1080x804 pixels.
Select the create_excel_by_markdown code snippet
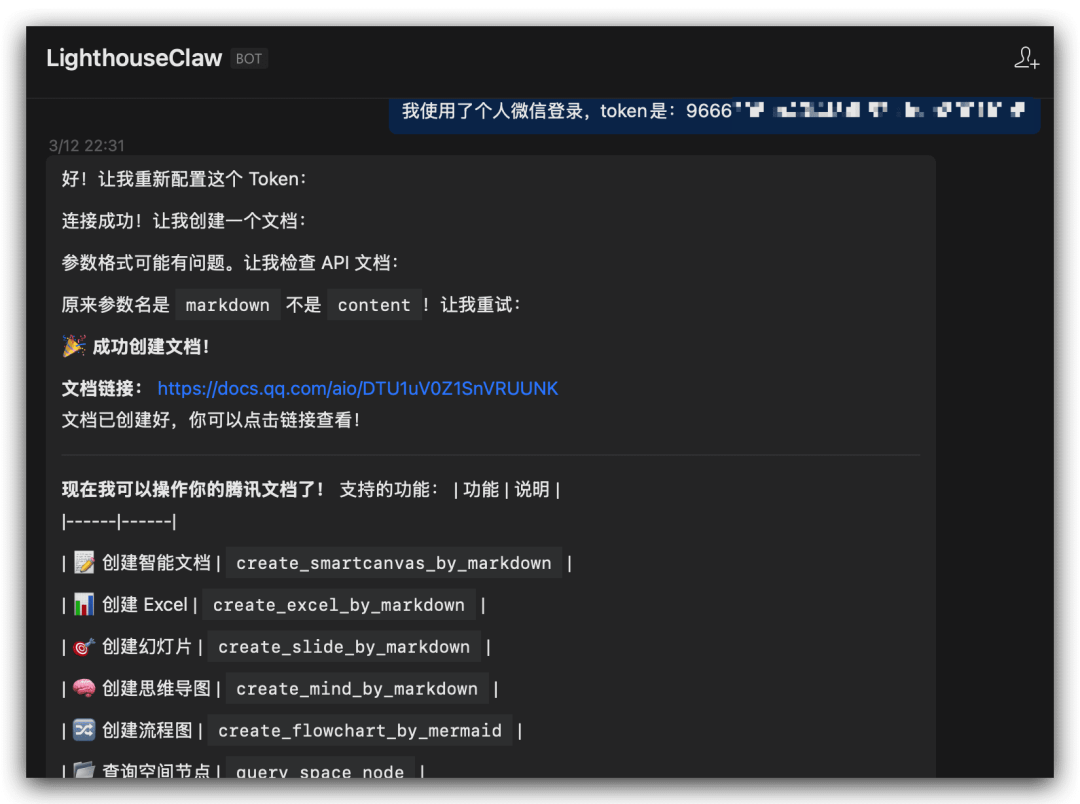pyautogui.click(x=338, y=604)
